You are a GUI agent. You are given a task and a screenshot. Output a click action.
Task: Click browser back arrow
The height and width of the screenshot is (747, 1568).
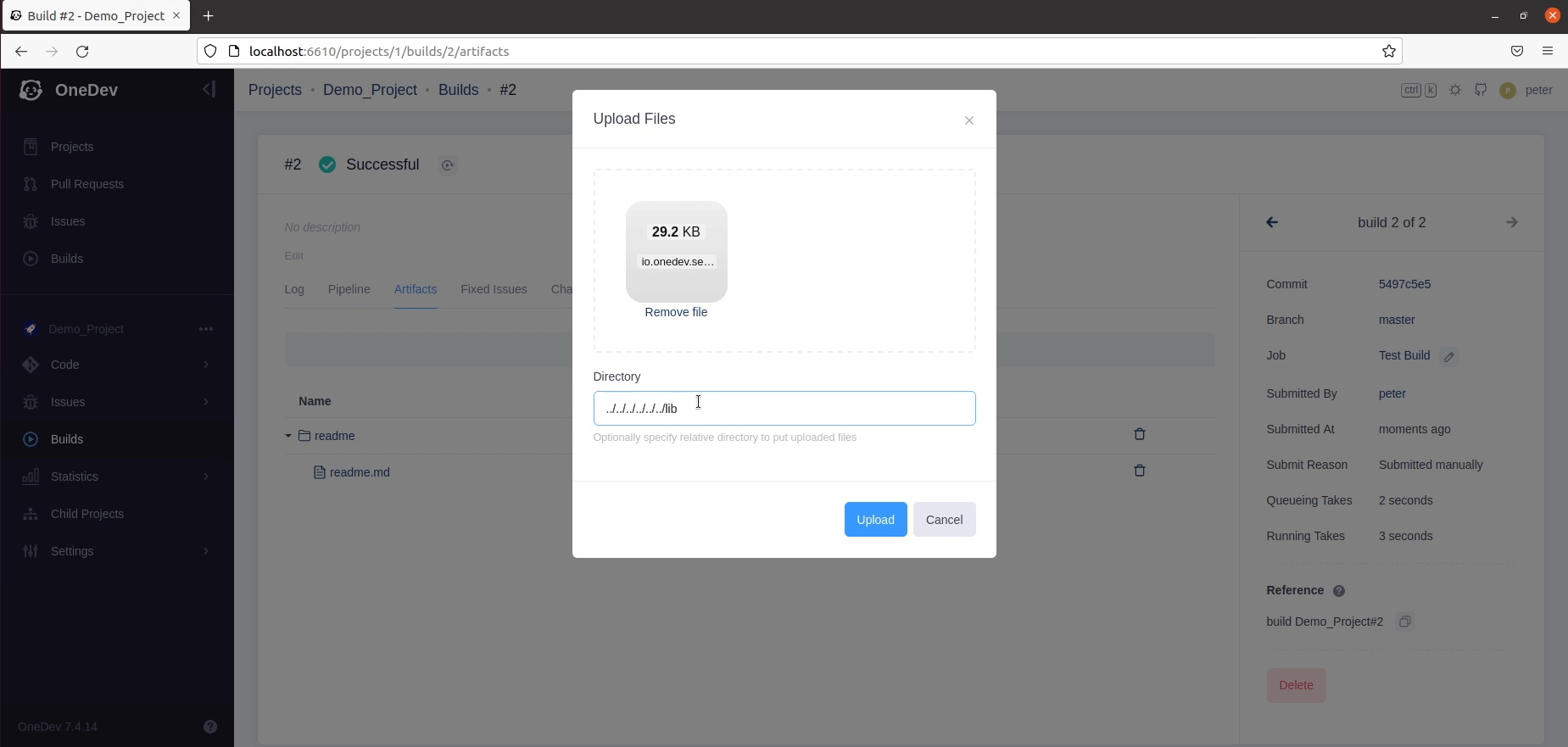click(x=21, y=51)
